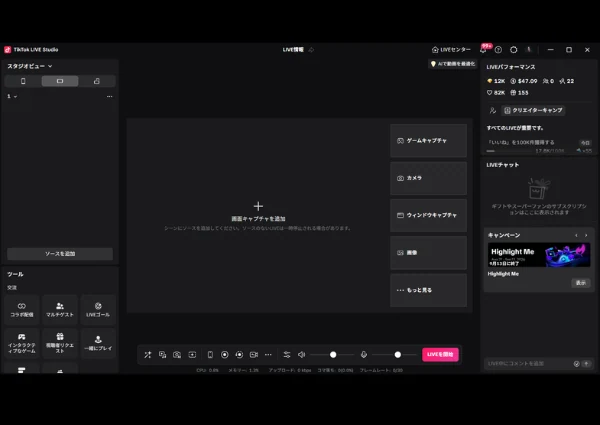
Task: Click the person icon beside クリエイターキャンプ
Action: click(492, 111)
